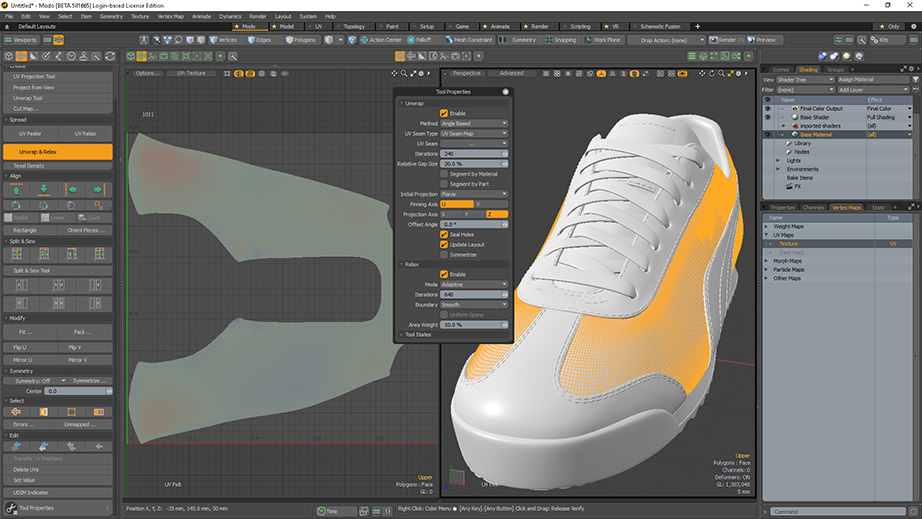Open the Symmetry: Off dropdown

[x=35, y=381]
